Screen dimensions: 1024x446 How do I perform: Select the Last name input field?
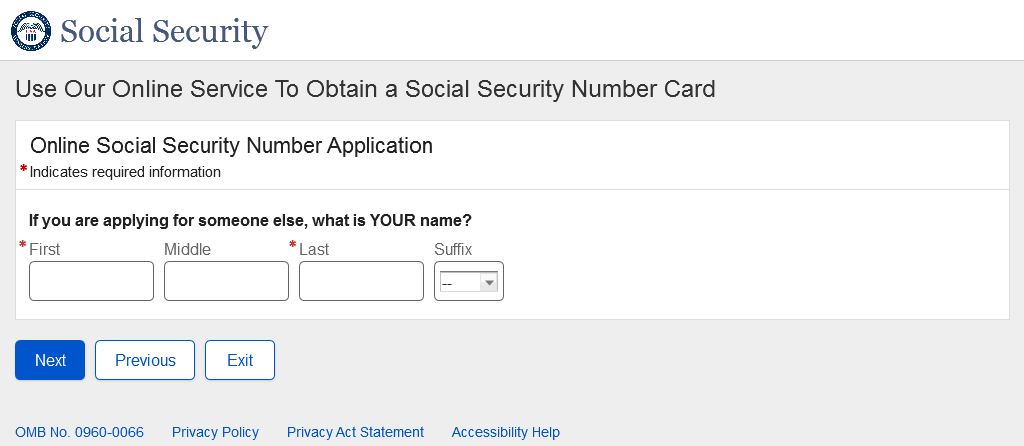tap(361, 281)
